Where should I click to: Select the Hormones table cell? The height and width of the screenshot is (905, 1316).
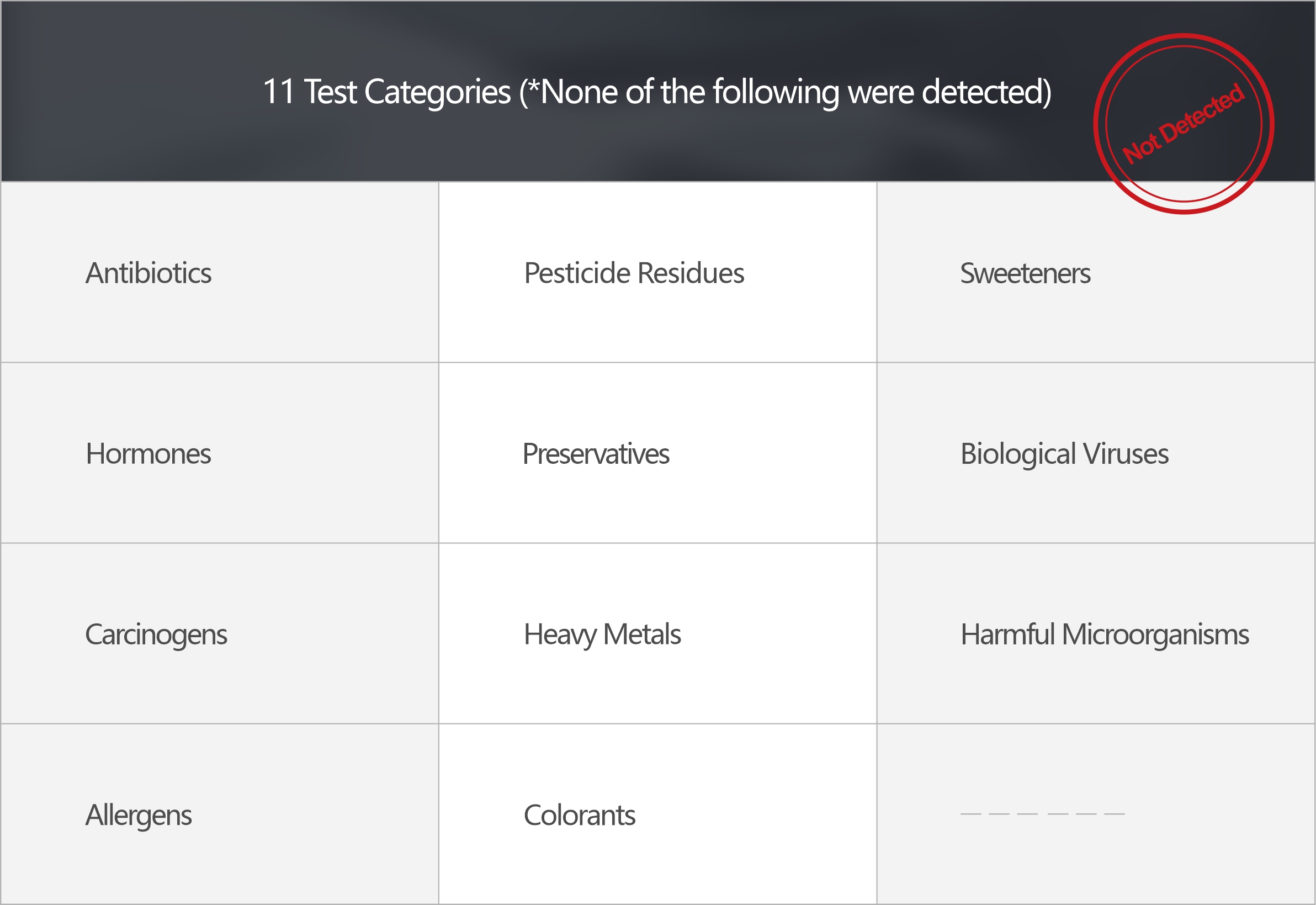tap(148, 454)
